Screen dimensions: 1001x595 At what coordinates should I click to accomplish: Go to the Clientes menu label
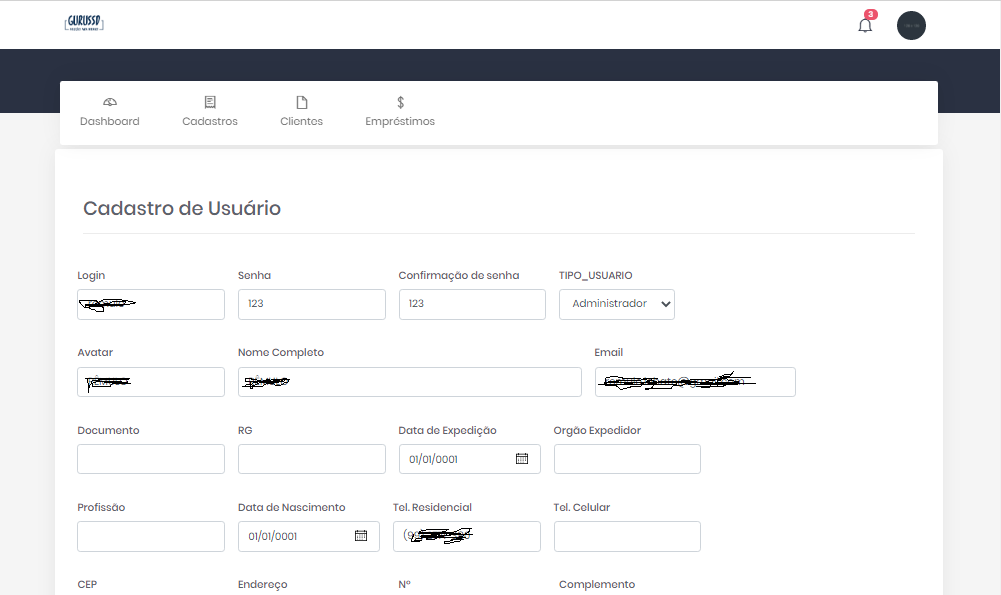(x=301, y=121)
